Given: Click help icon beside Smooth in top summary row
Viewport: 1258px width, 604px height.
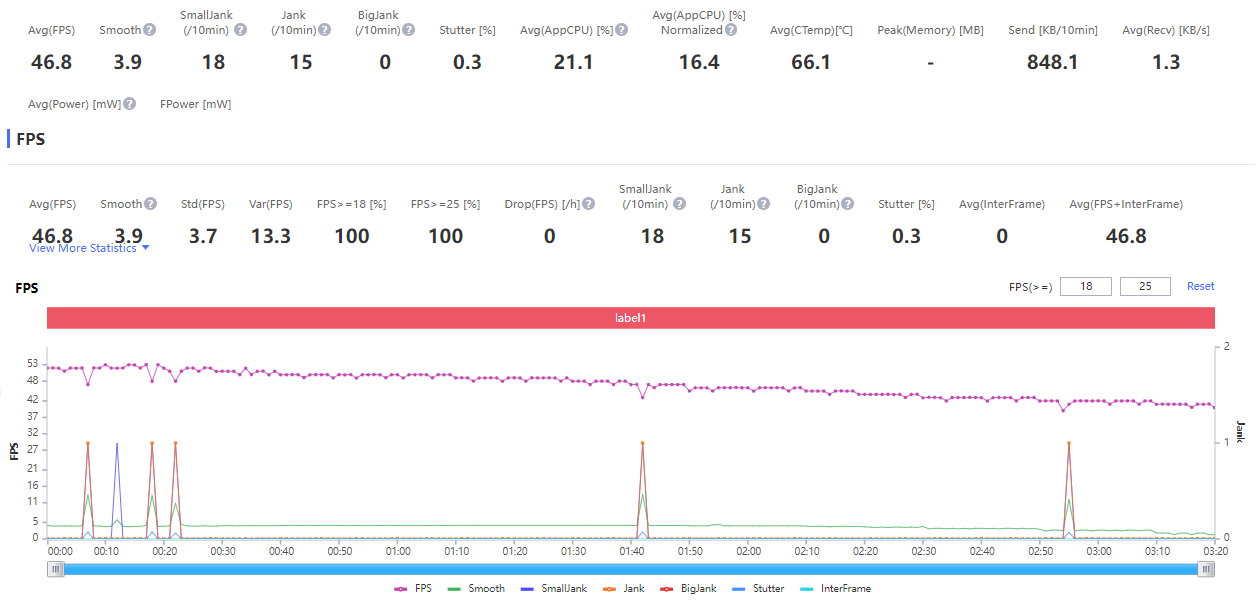Looking at the screenshot, I should coord(149,30).
